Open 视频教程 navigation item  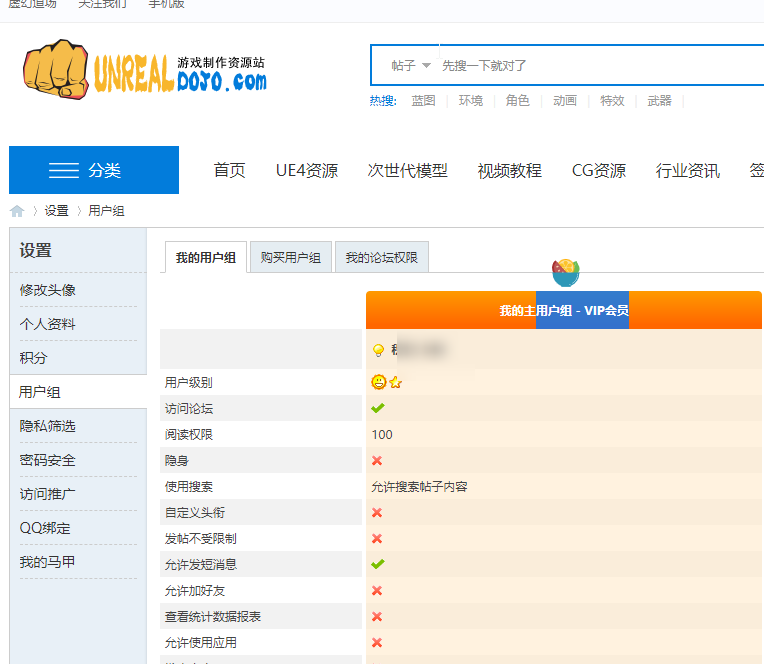point(509,171)
